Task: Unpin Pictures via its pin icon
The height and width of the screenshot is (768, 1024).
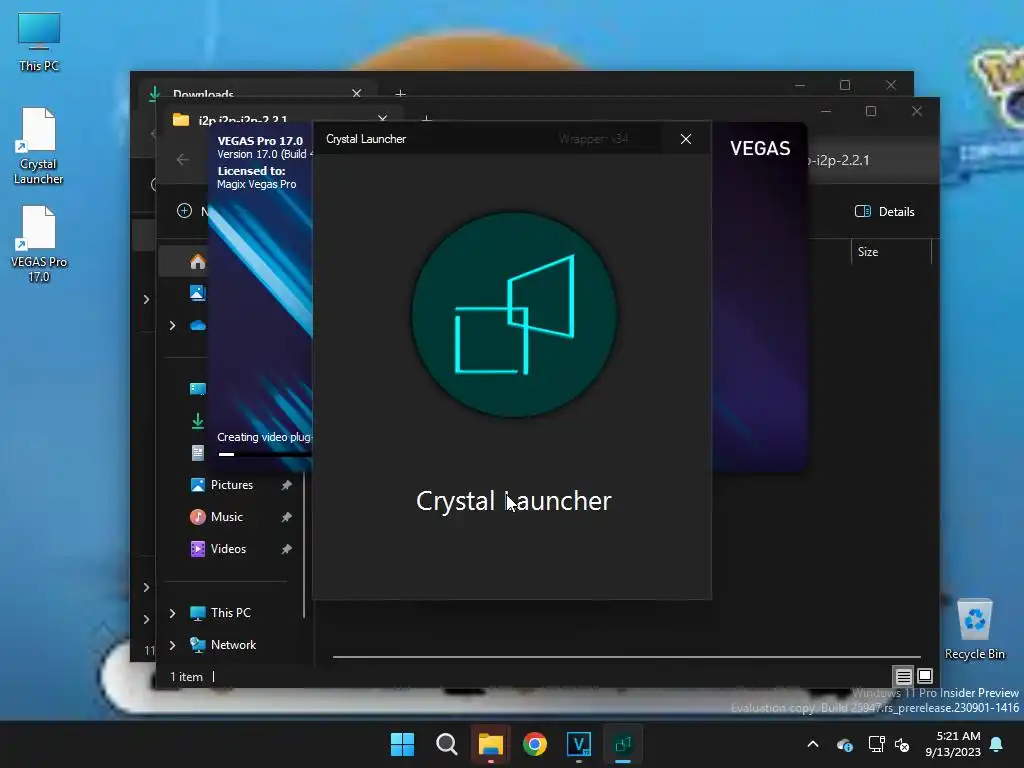Action: point(286,485)
